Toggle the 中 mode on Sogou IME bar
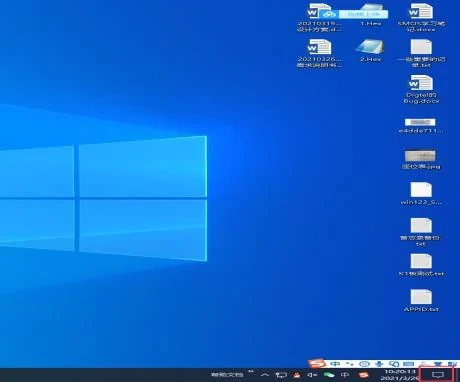Screen dimensions: 460x382 pos(336,364)
